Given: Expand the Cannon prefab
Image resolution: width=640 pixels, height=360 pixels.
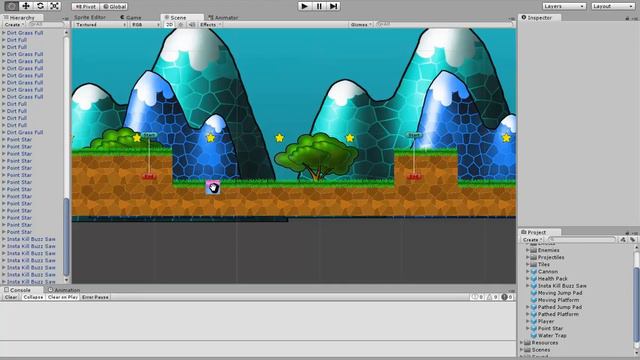Looking at the screenshot, I should coord(527,271).
